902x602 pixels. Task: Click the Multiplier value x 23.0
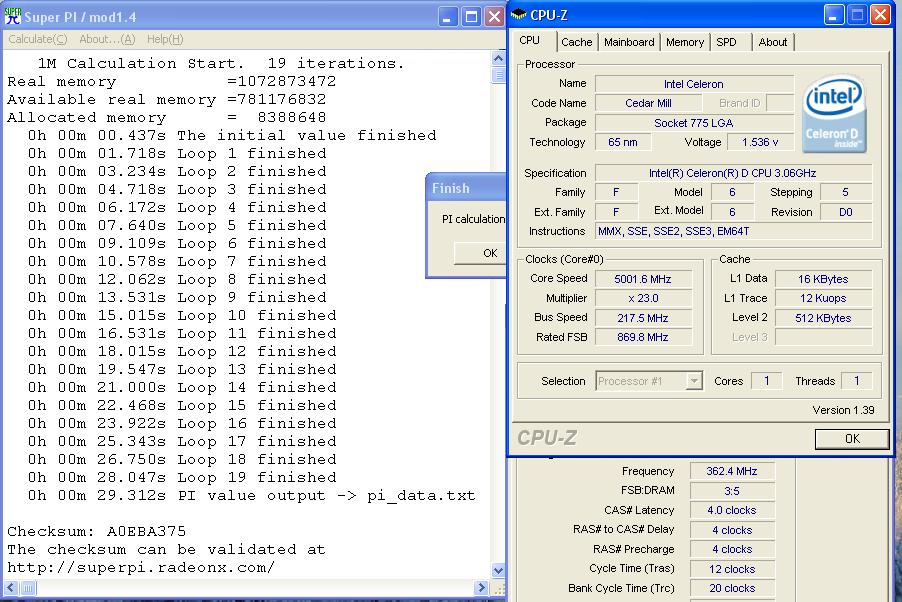[x=643, y=298]
